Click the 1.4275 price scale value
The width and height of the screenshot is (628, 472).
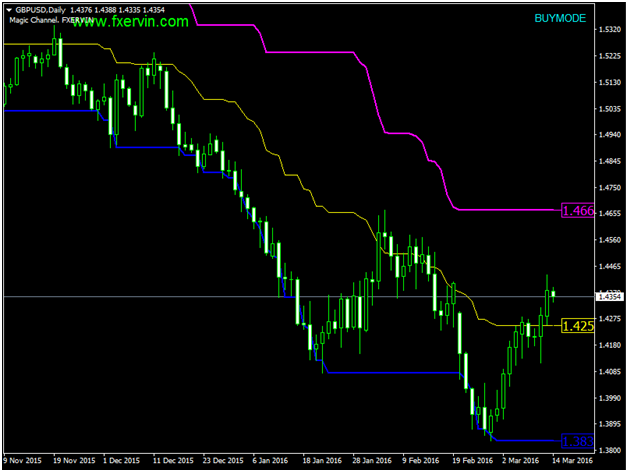(x=610, y=319)
